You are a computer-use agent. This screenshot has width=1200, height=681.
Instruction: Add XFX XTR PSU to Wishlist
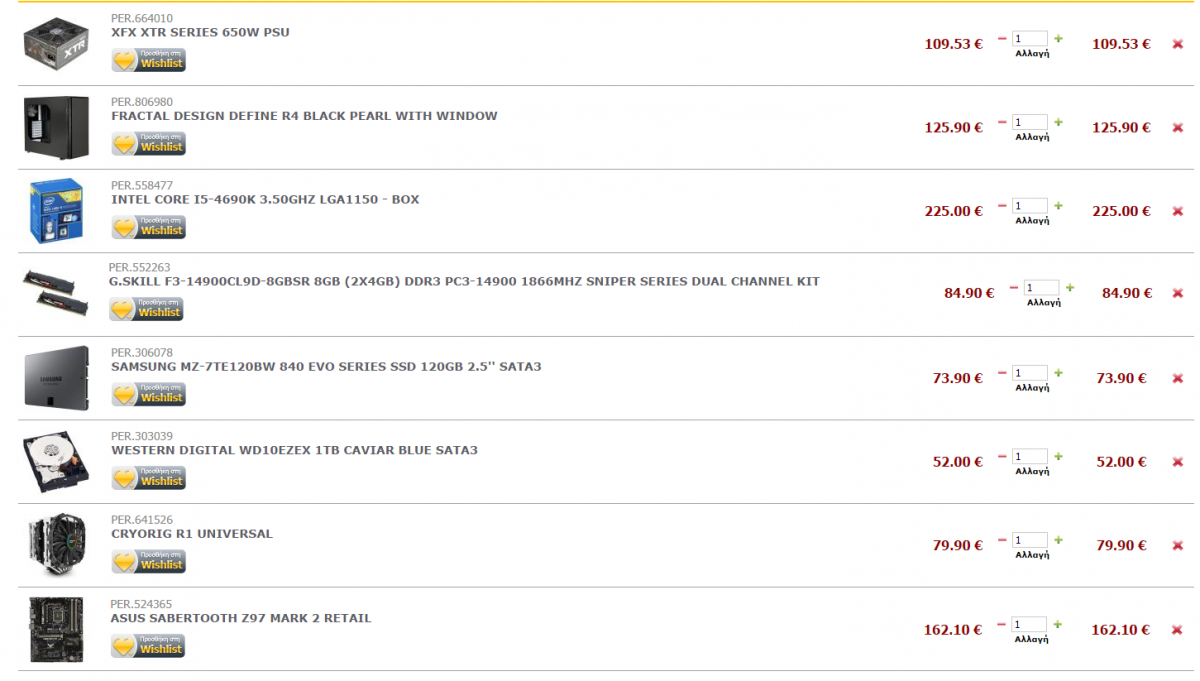(x=149, y=61)
